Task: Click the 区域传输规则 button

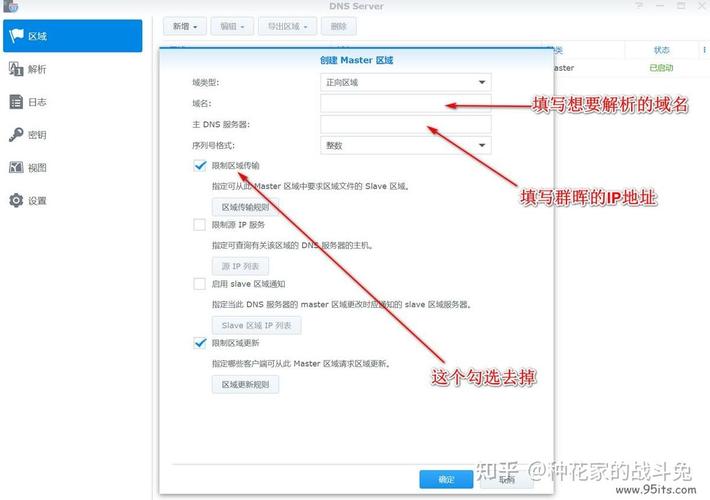Action: (245, 207)
